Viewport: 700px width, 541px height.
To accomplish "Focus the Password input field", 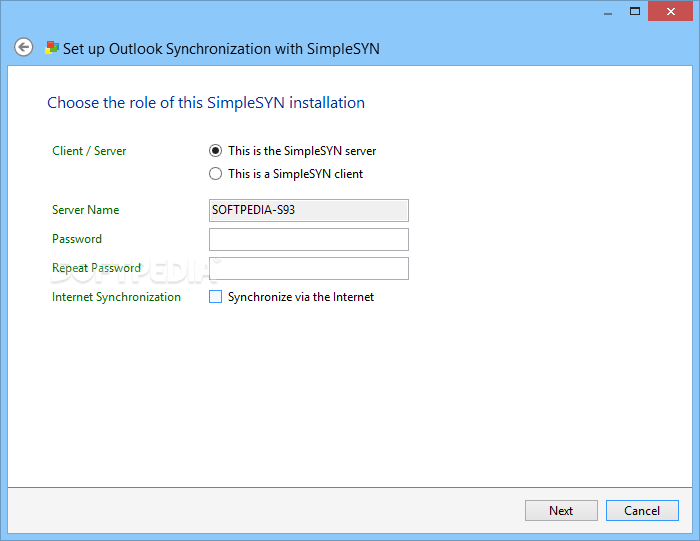I will click(x=308, y=239).
